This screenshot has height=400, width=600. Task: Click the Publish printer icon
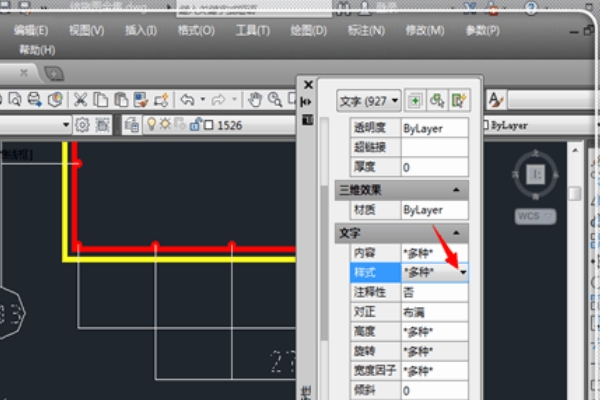point(35,100)
